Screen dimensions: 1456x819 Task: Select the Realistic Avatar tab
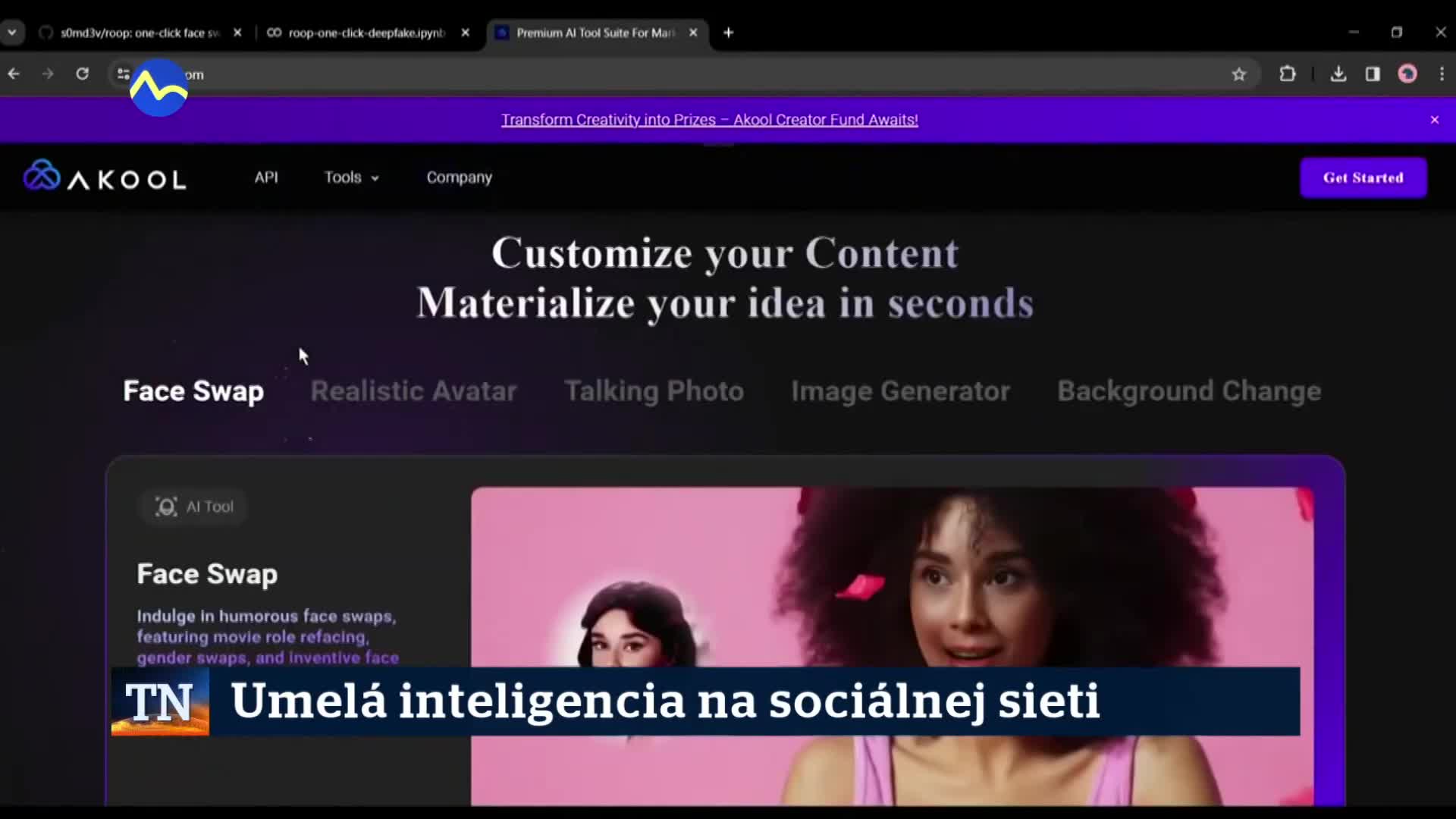[x=413, y=391]
